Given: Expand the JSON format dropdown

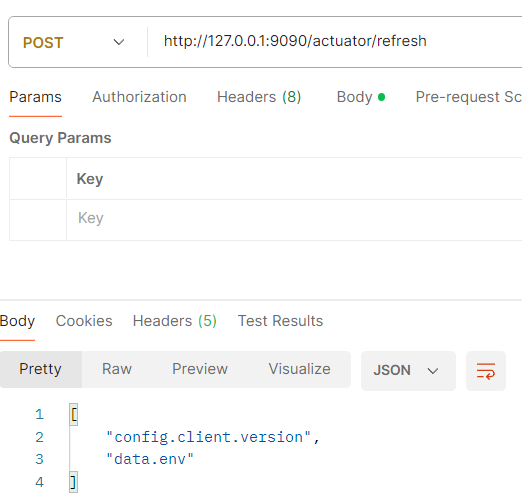Looking at the screenshot, I should (x=408, y=371).
